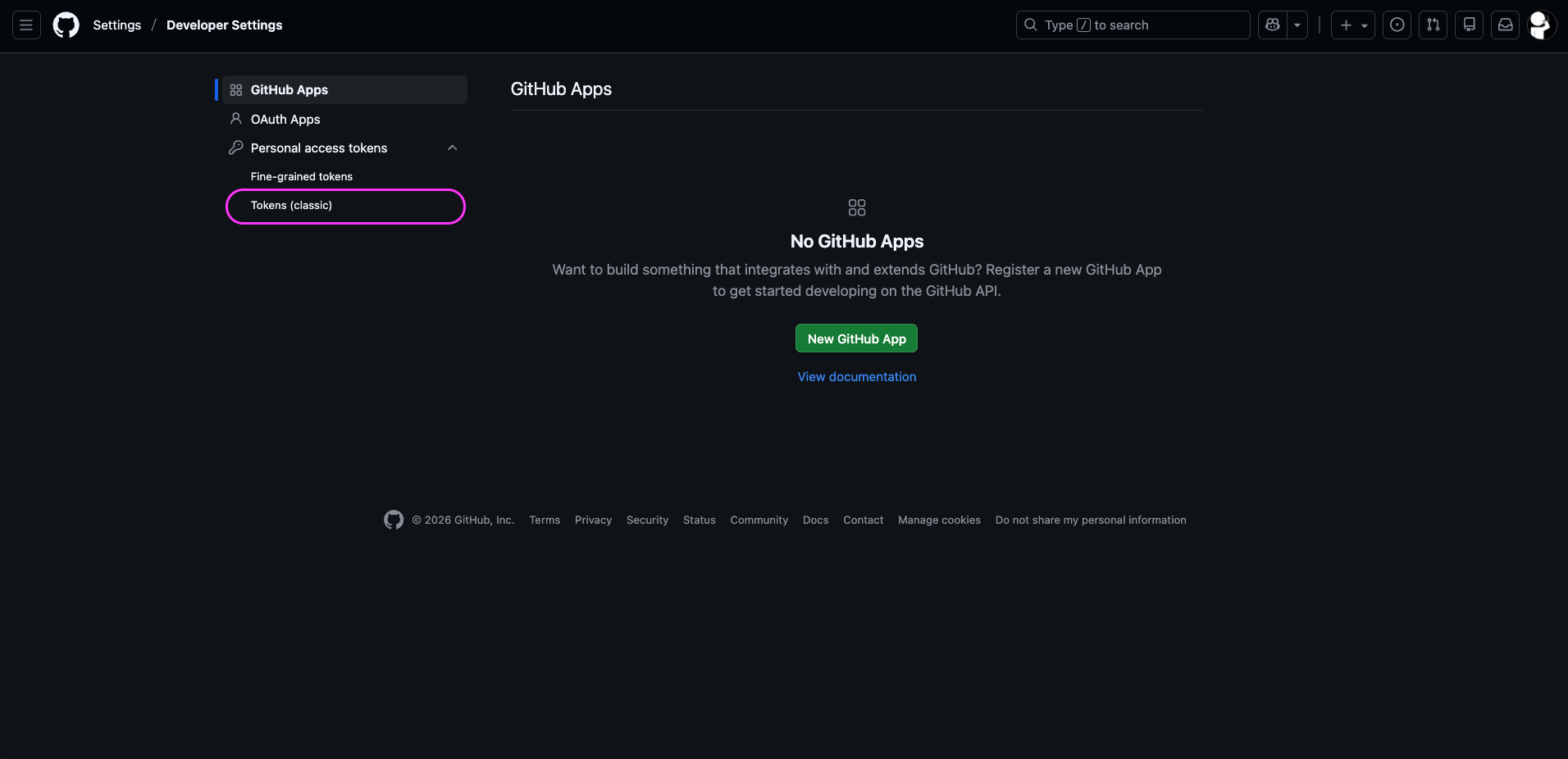1568x759 pixels.
Task: Click the search input field
Action: 1132,25
